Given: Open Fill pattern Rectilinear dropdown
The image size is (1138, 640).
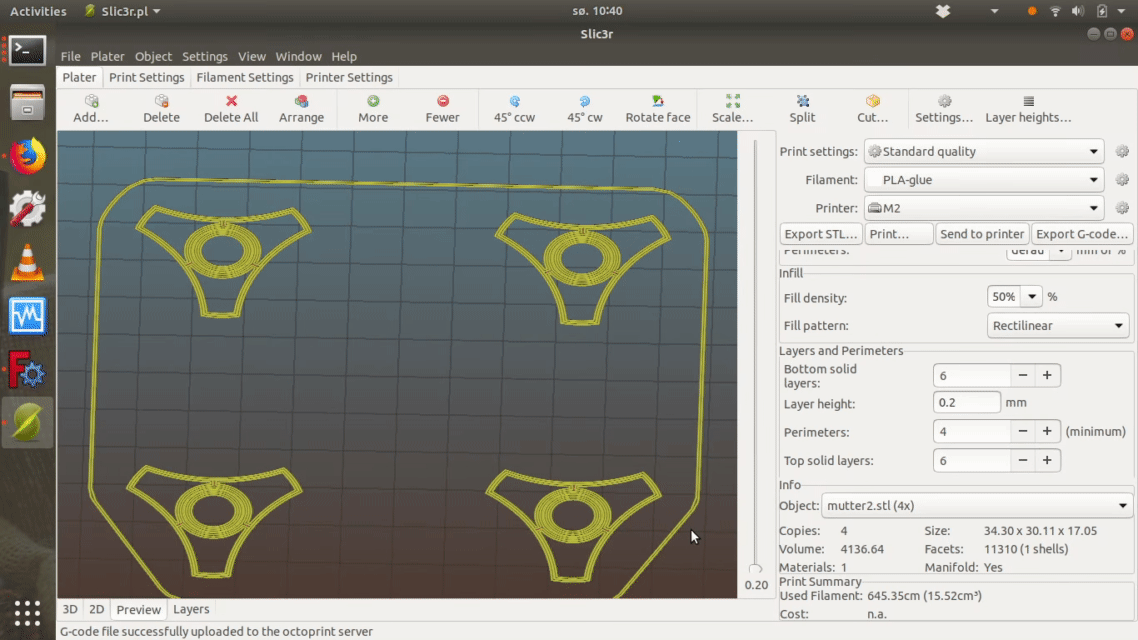Looking at the screenshot, I should (x=1057, y=326).
